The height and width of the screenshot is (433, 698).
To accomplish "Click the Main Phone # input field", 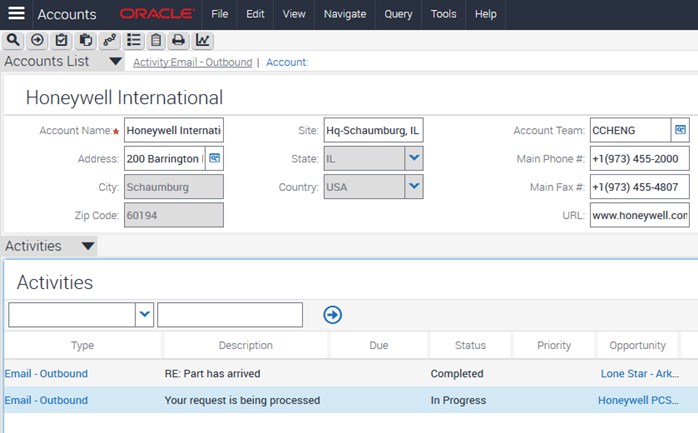I will click(640, 158).
